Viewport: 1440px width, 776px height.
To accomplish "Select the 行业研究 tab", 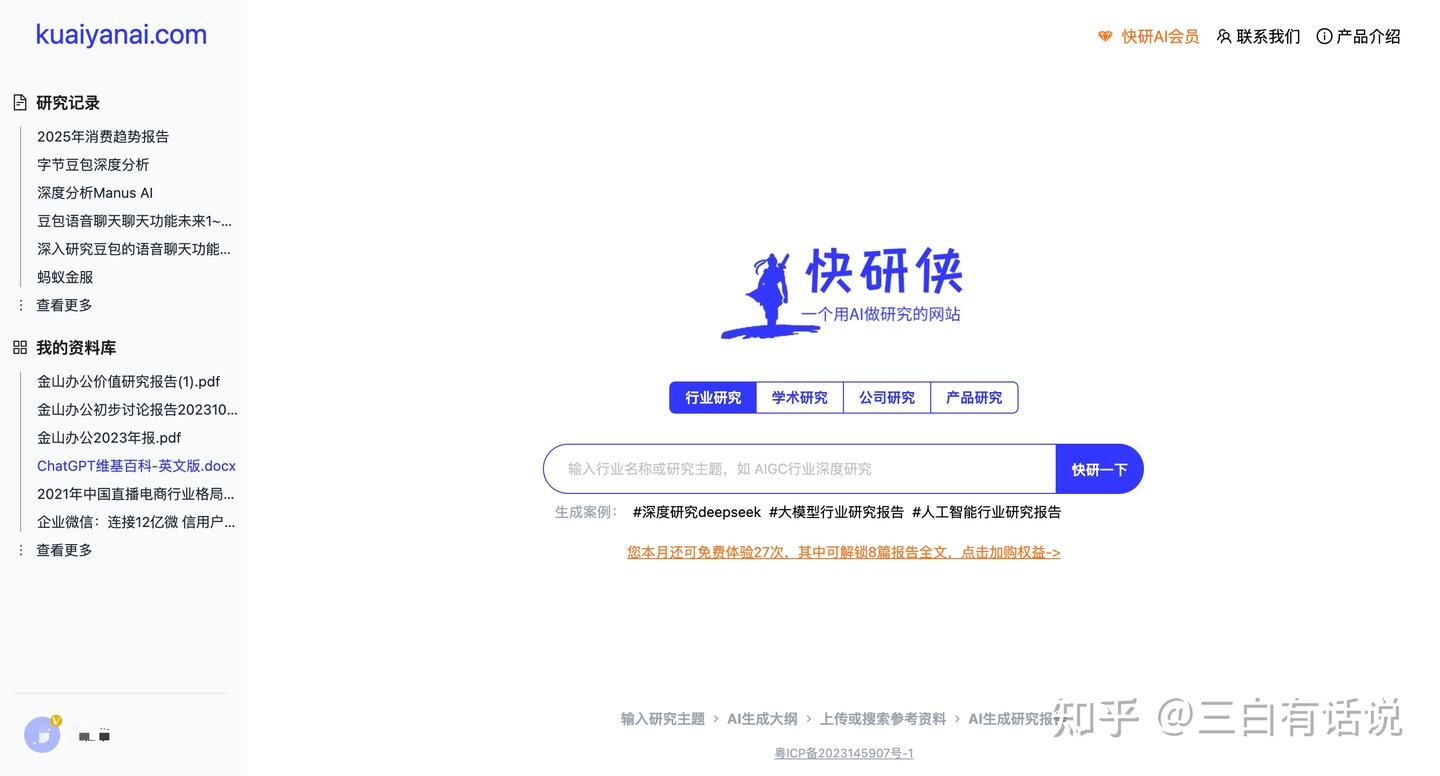I will coord(713,397).
